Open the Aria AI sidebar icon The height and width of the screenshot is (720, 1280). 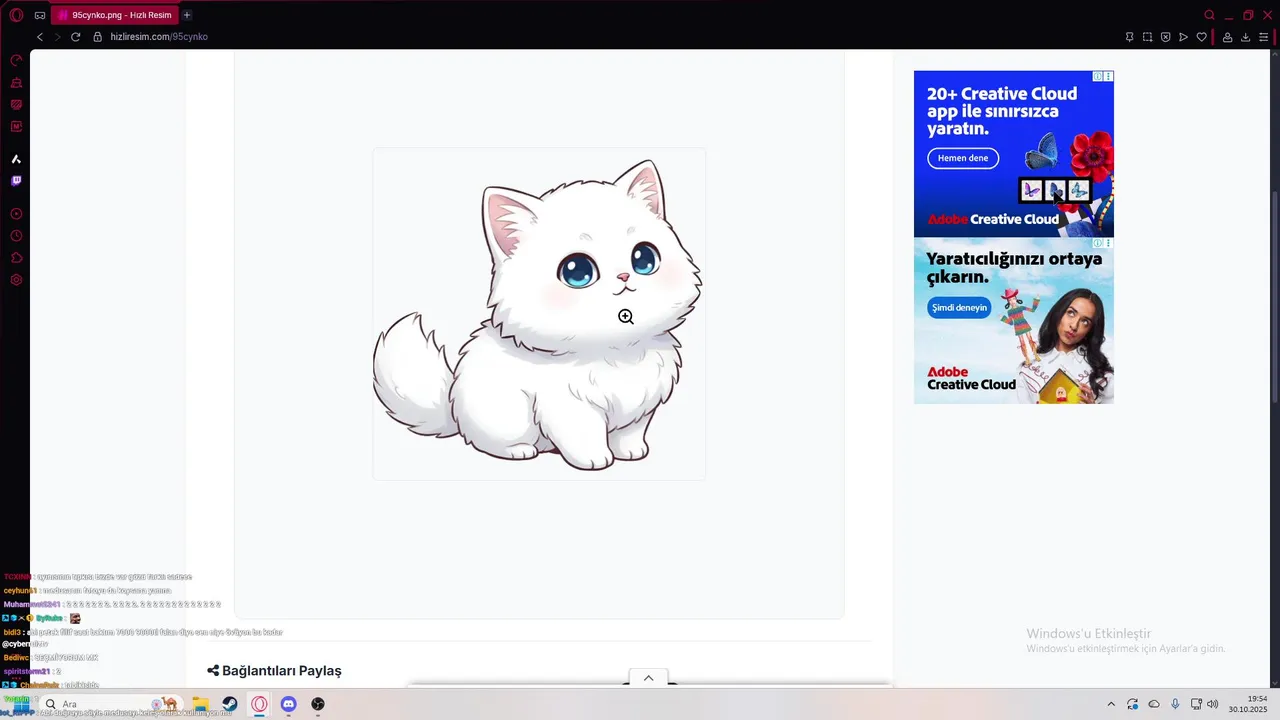click(16, 159)
